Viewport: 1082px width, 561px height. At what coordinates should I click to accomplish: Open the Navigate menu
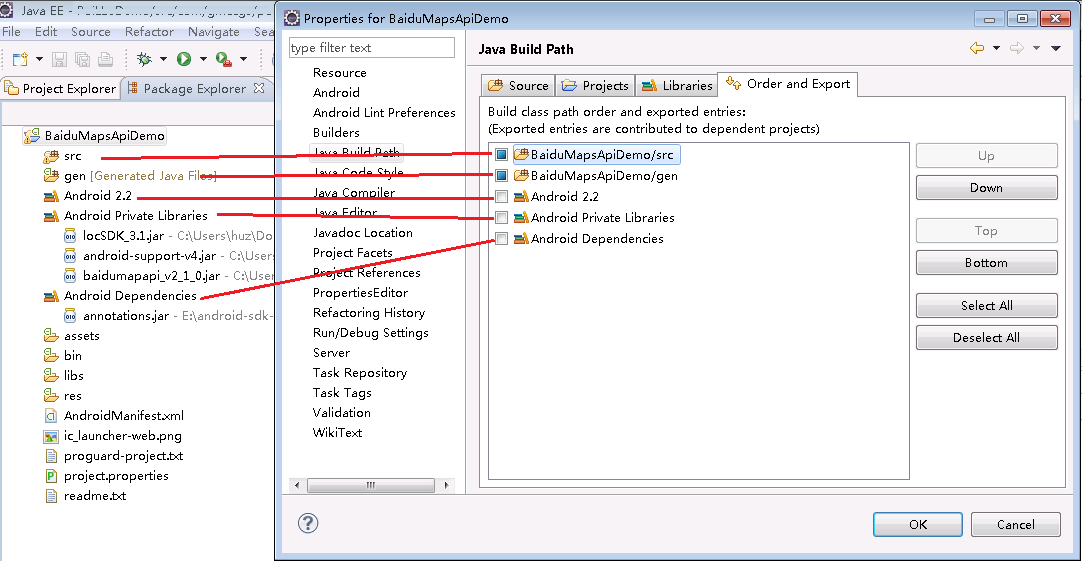tap(214, 32)
